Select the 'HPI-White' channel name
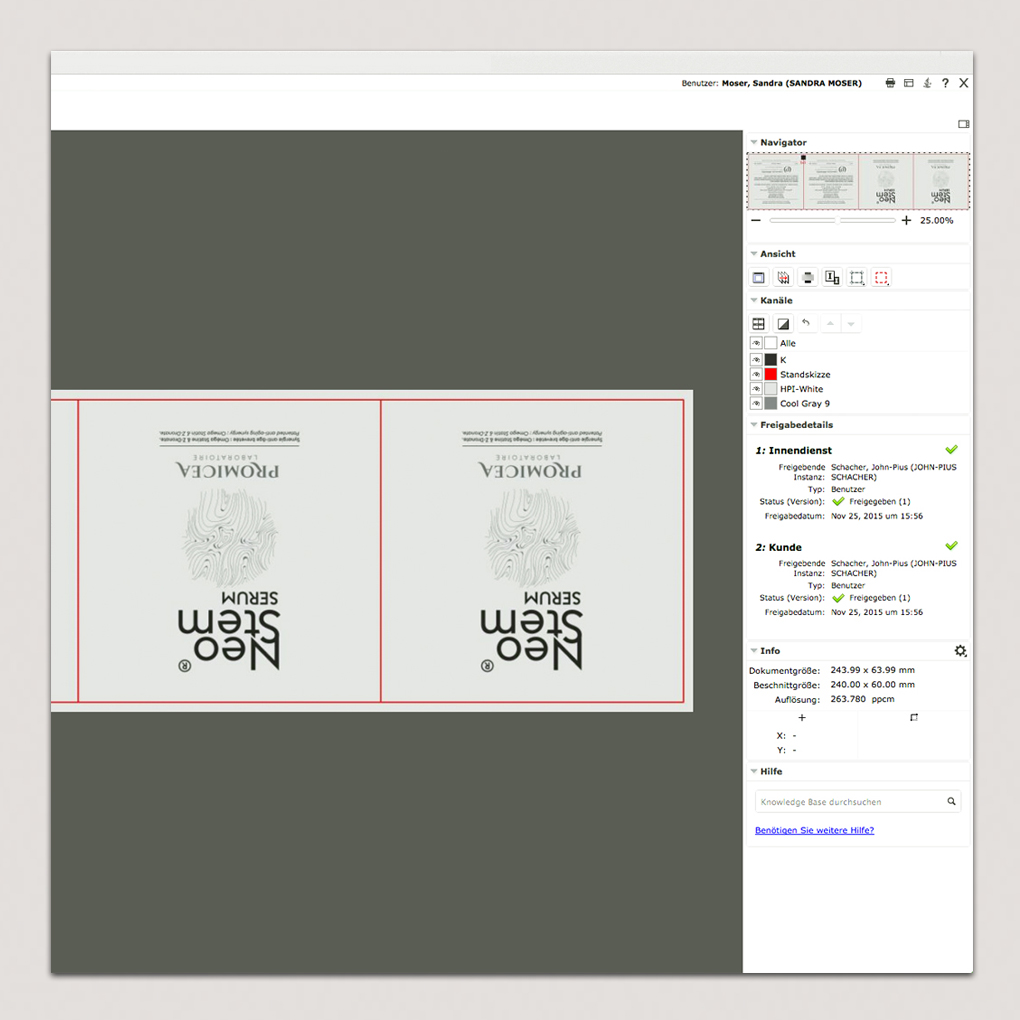 click(x=801, y=388)
